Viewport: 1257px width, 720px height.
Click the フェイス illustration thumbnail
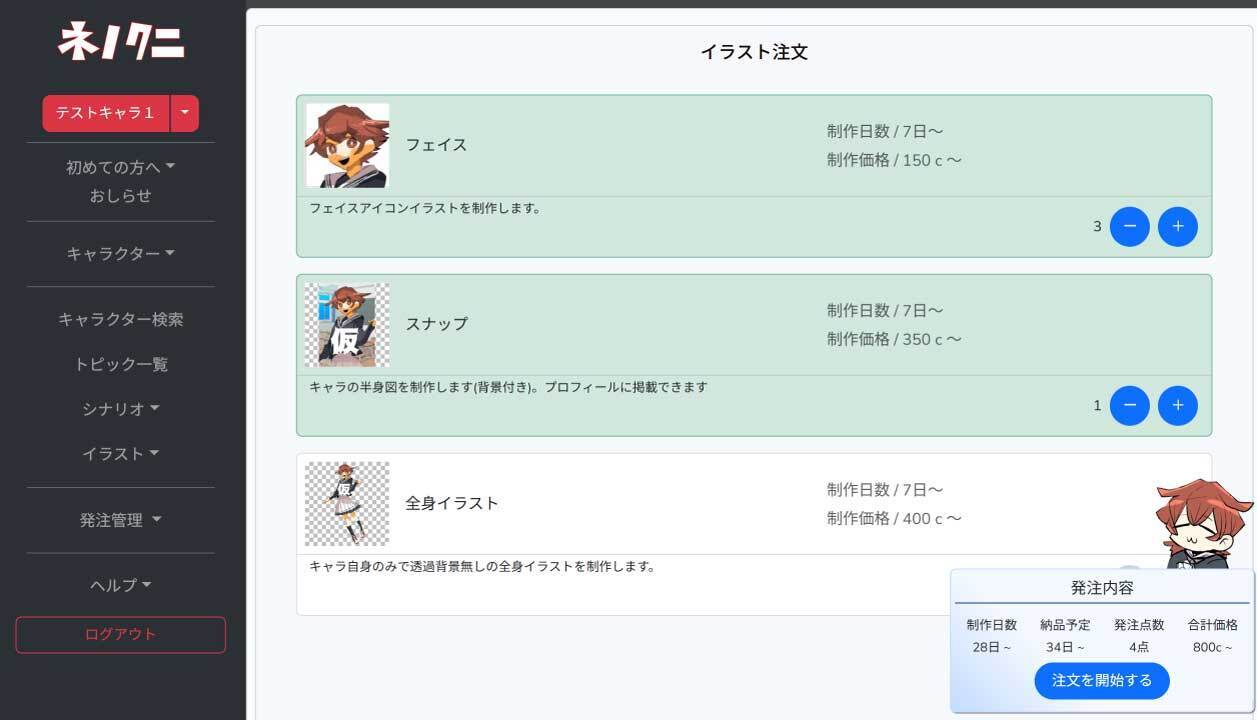(x=347, y=146)
